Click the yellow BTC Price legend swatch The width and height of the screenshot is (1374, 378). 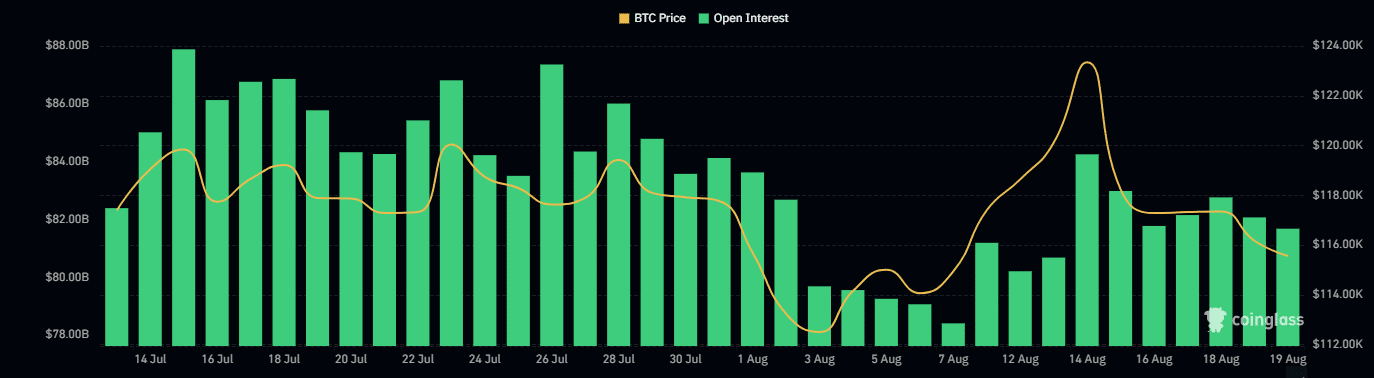625,18
